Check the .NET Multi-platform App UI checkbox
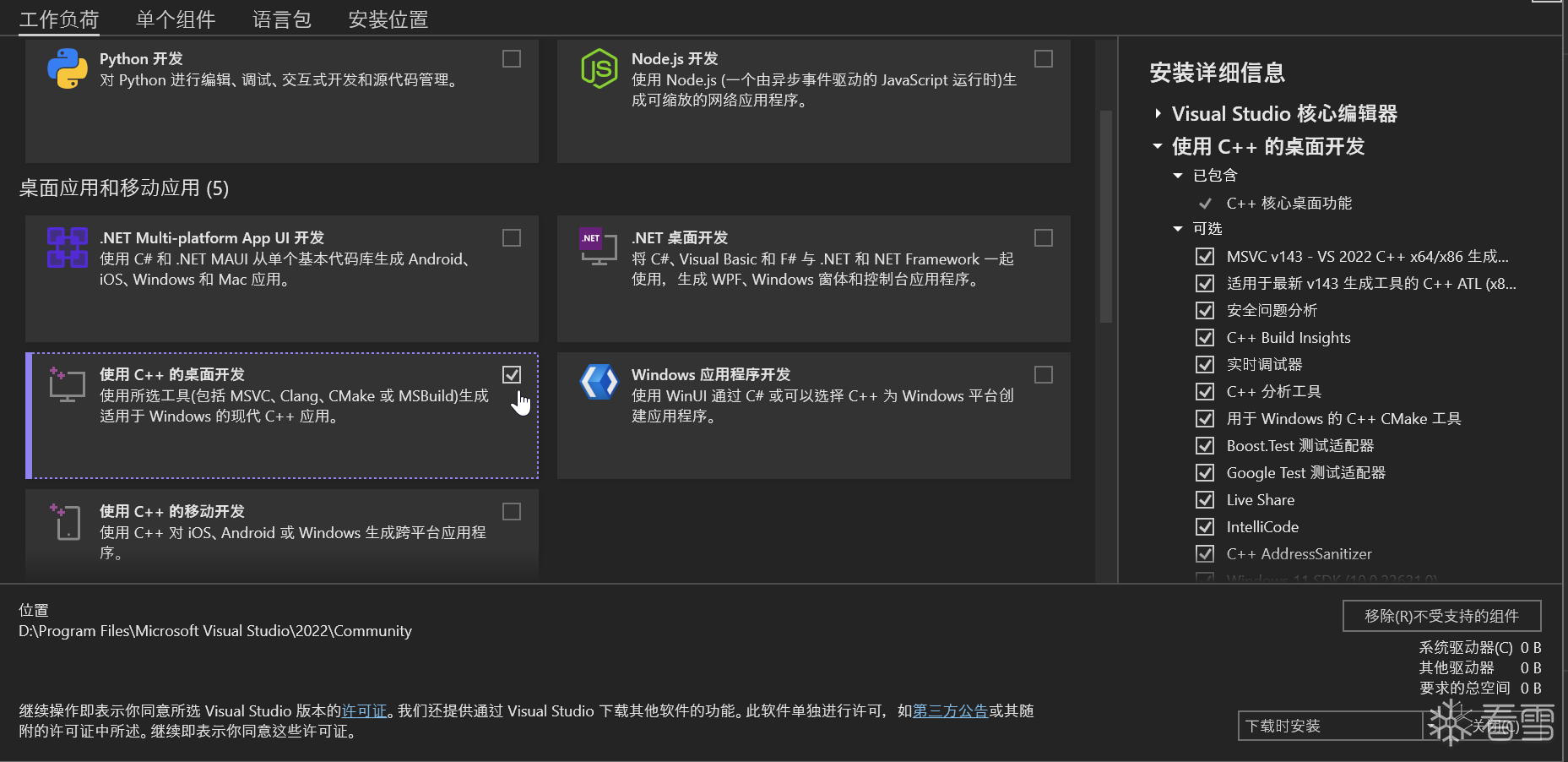 [x=512, y=237]
